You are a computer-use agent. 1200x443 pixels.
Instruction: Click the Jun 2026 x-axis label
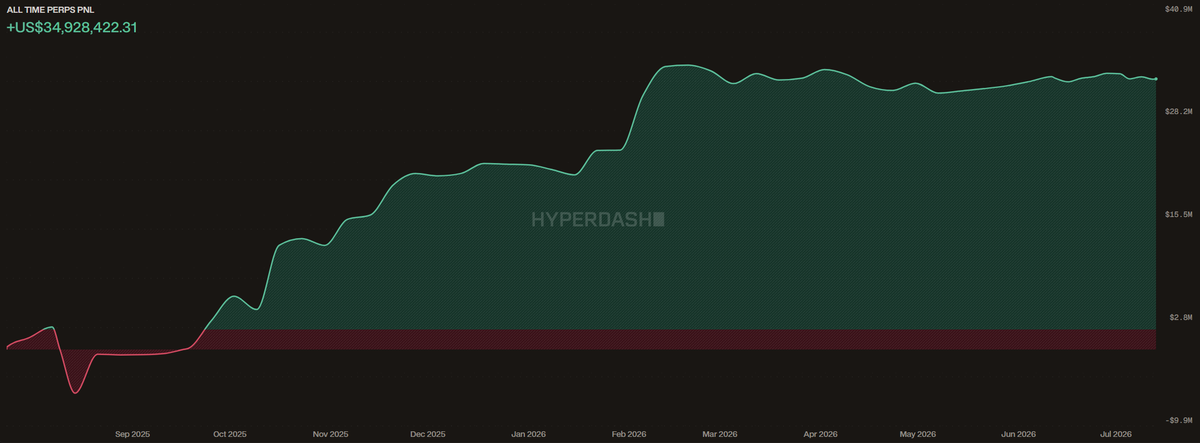(x=1019, y=434)
